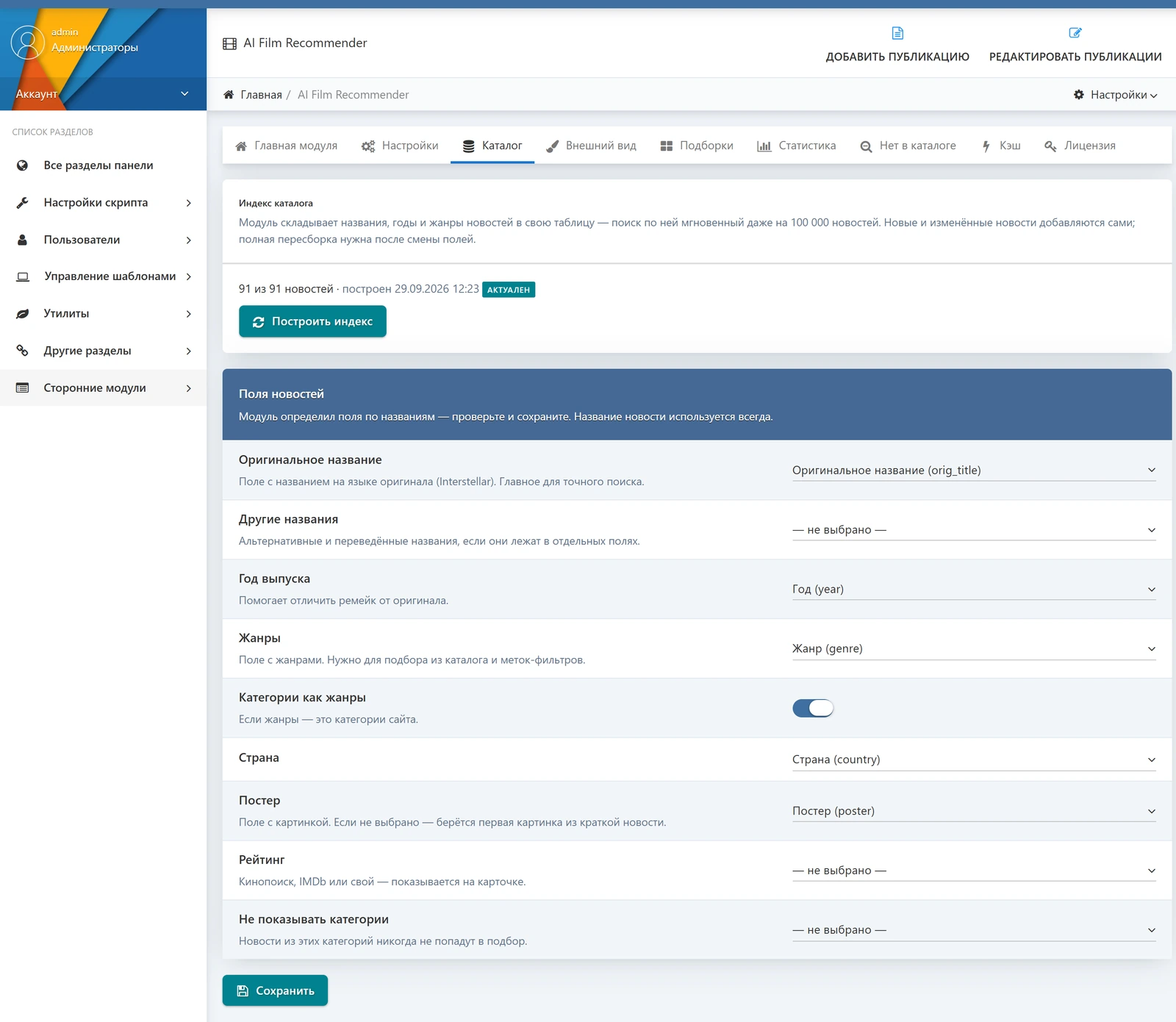Open the Рейтинг field dropdown

[974, 871]
